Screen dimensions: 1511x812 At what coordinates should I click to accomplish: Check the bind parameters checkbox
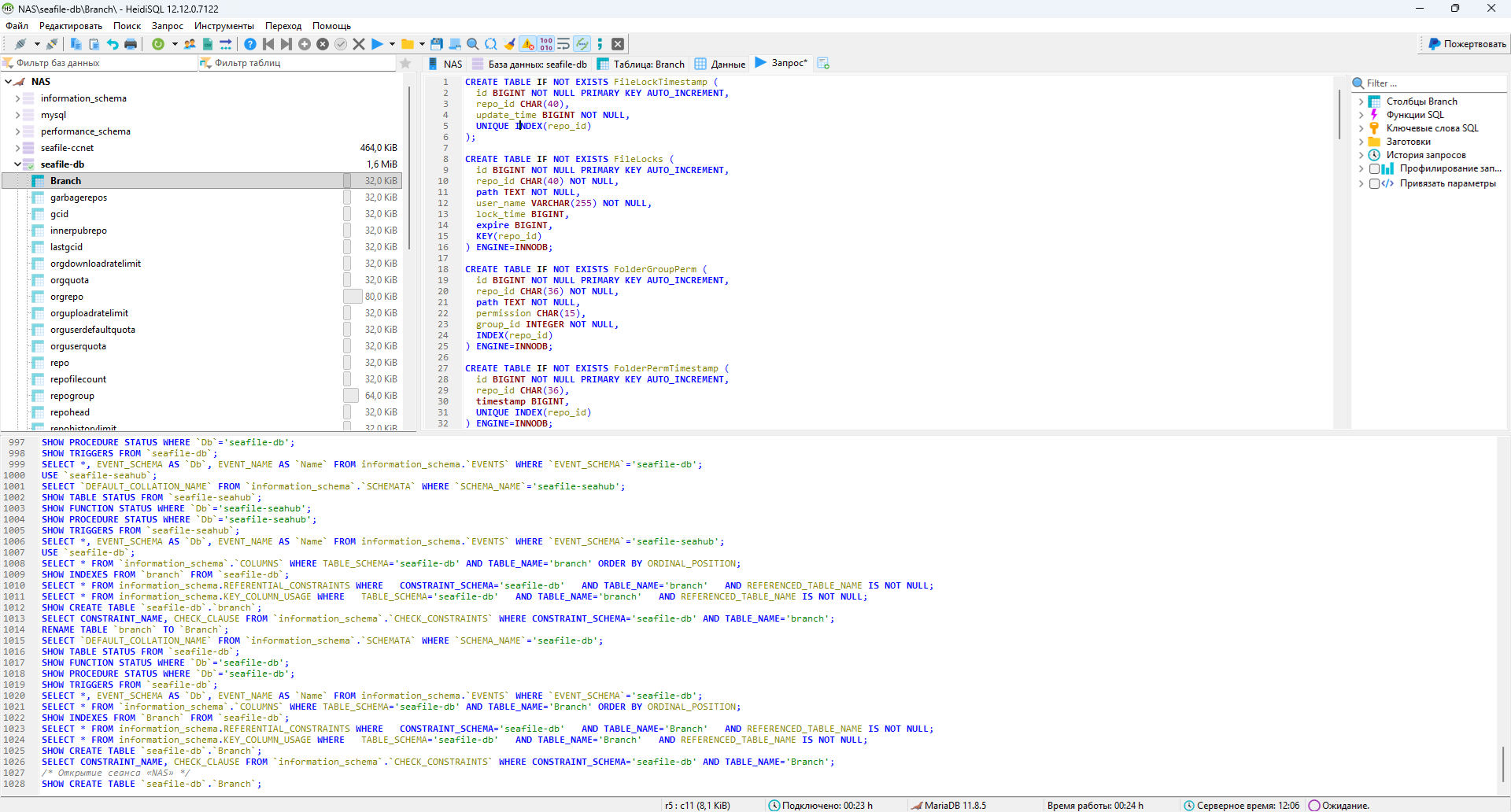point(1374,184)
